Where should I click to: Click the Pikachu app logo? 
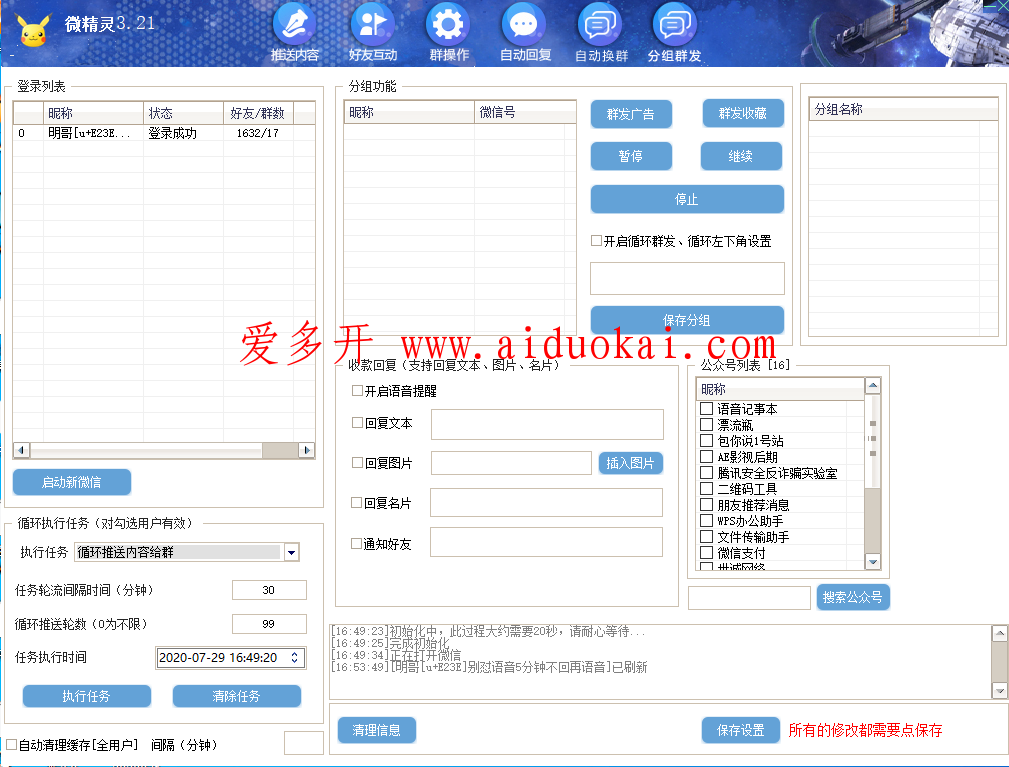point(33,30)
